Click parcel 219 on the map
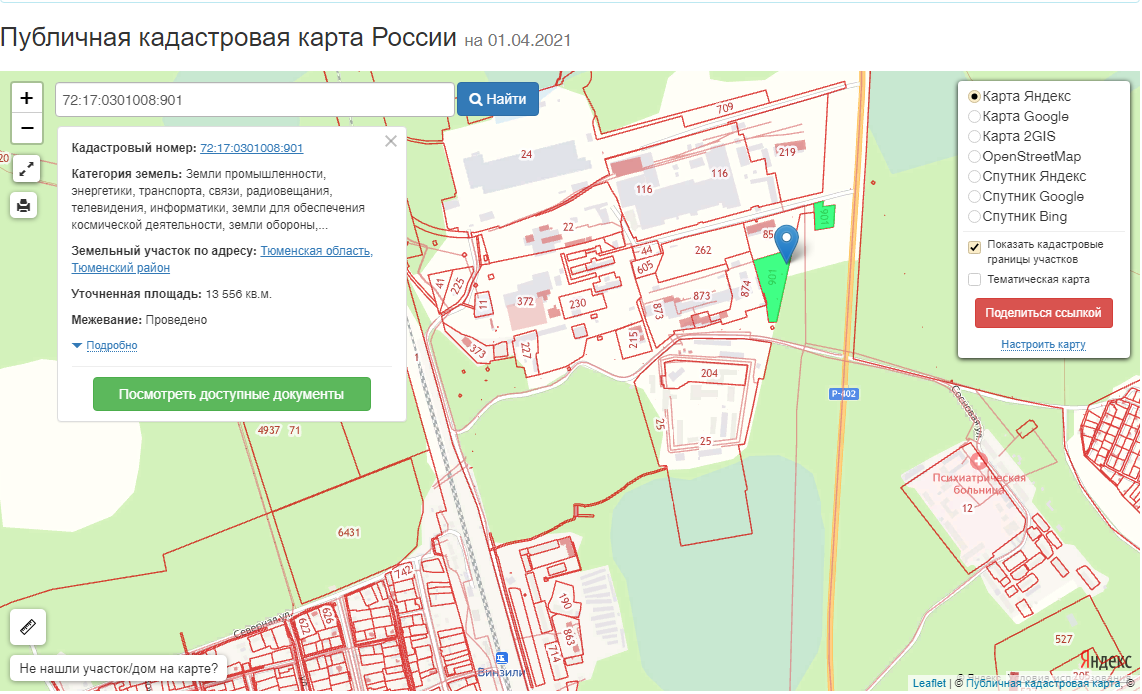The width and height of the screenshot is (1142, 694). click(x=787, y=152)
